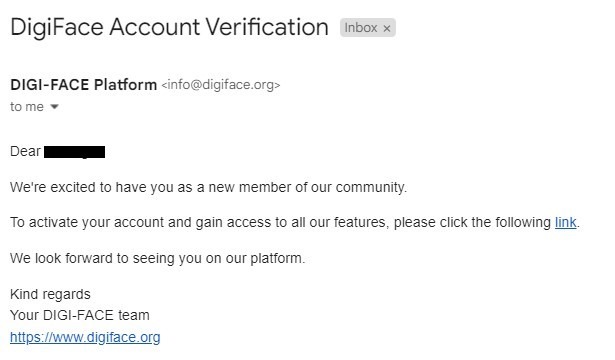Click the 'Kind regards' sign-off

point(50,294)
